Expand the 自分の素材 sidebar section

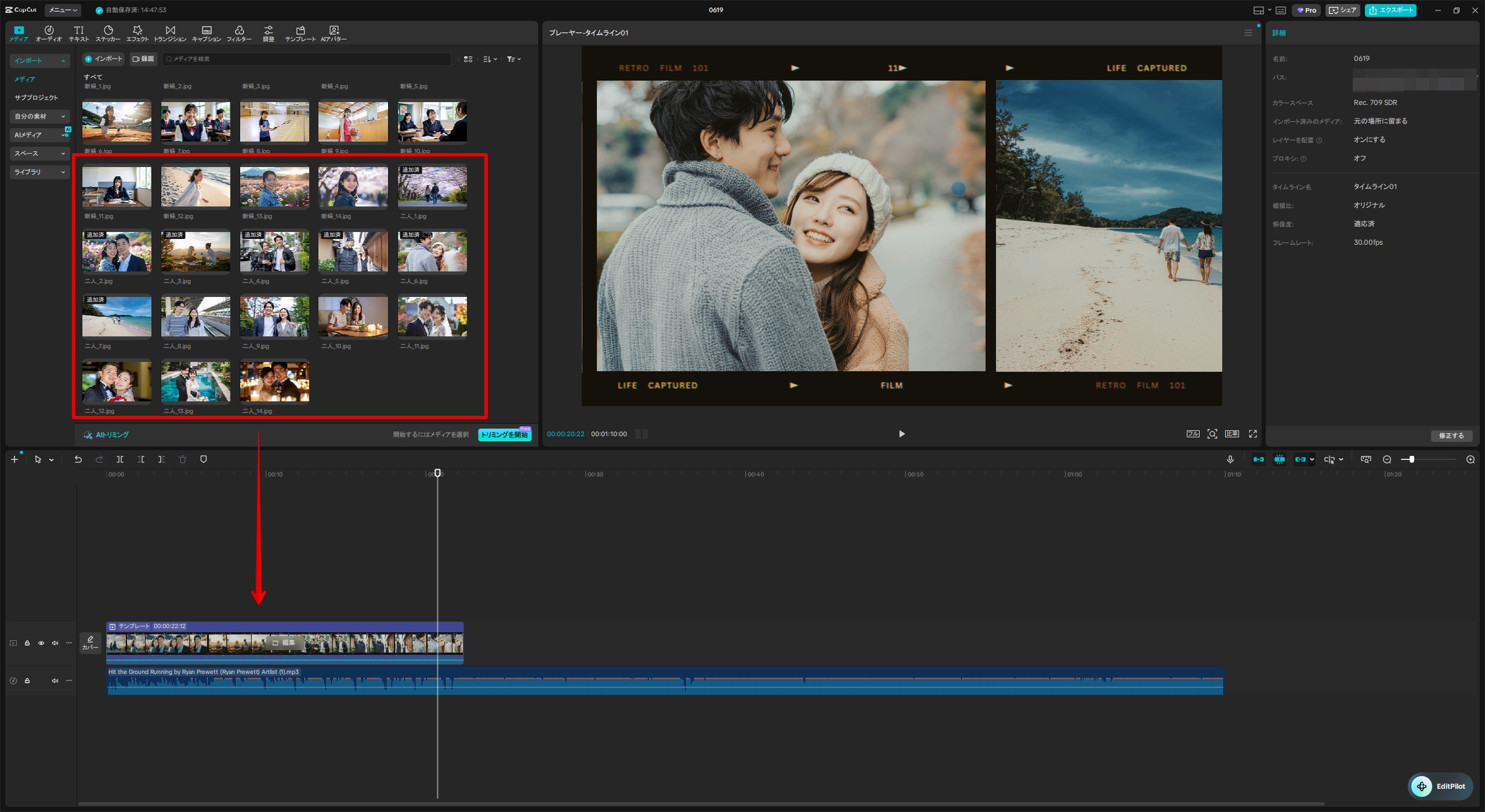click(x=39, y=117)
